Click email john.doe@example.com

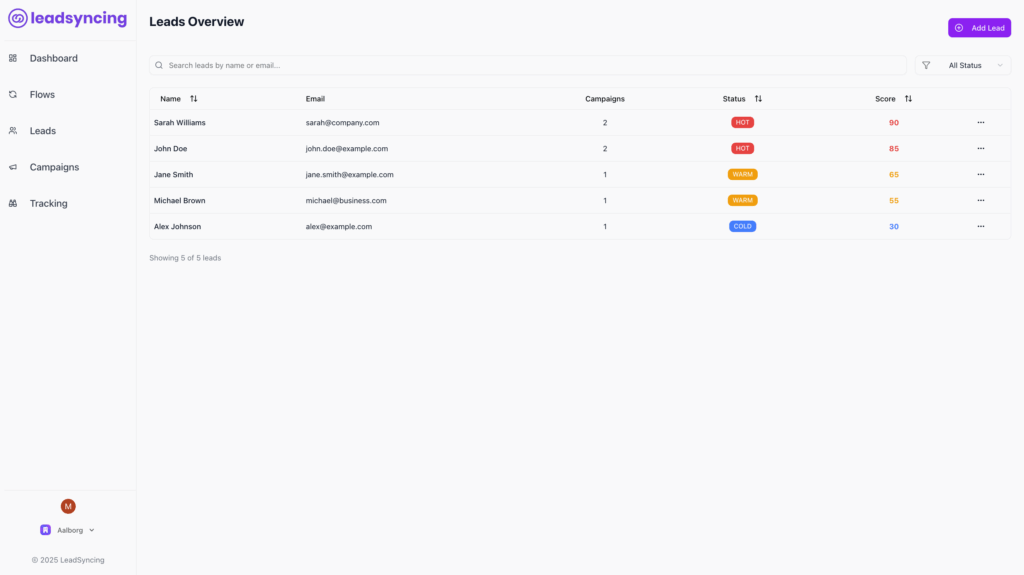347,148
